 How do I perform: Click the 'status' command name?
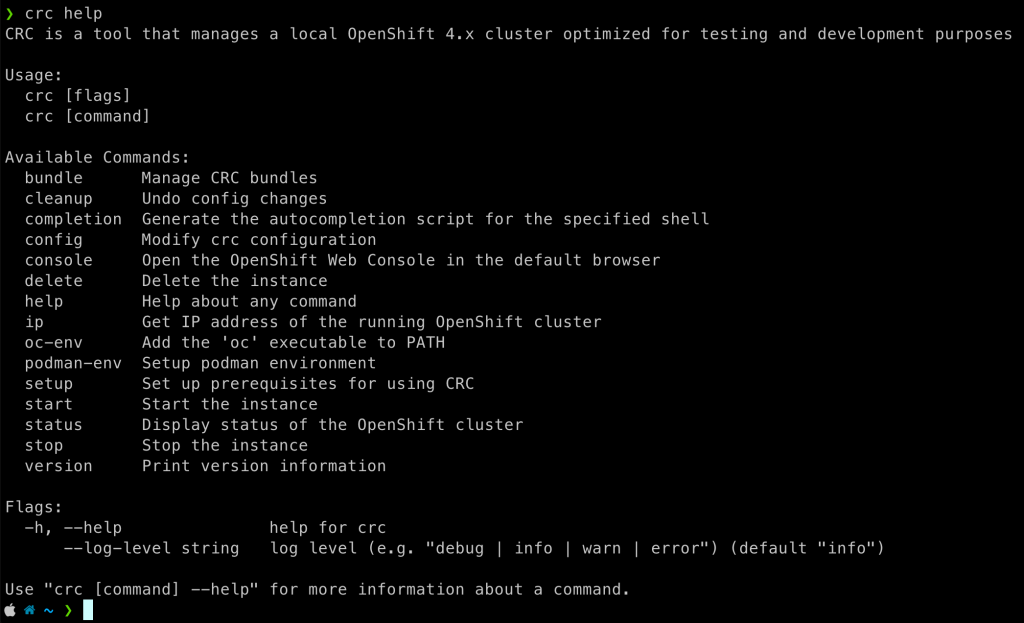54,425
